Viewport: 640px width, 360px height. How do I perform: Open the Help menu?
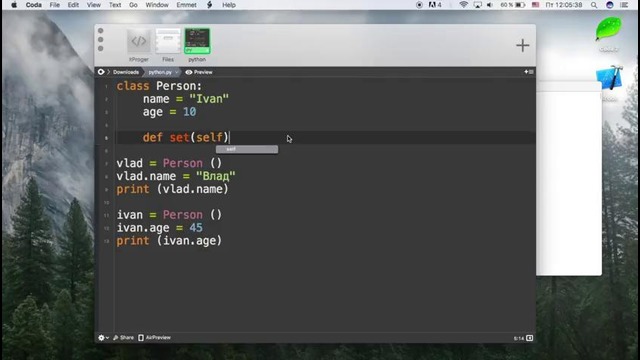[229, 5]
